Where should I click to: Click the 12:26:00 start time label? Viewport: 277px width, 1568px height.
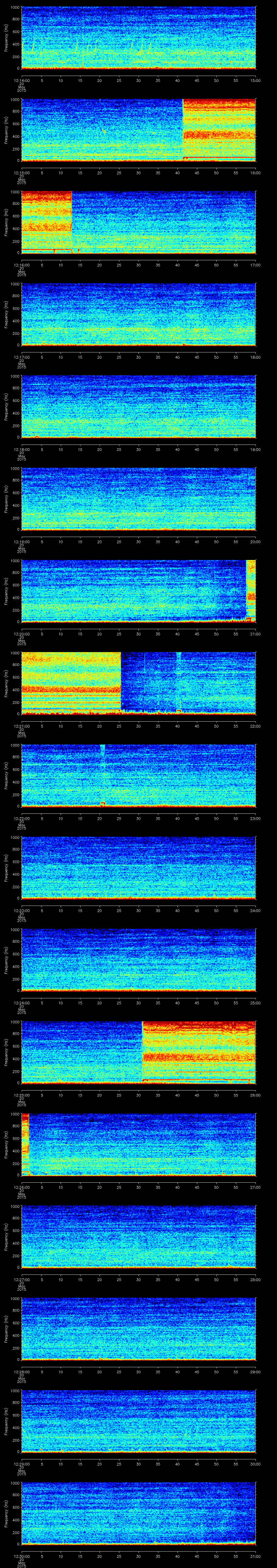[x=21, y=1187]
